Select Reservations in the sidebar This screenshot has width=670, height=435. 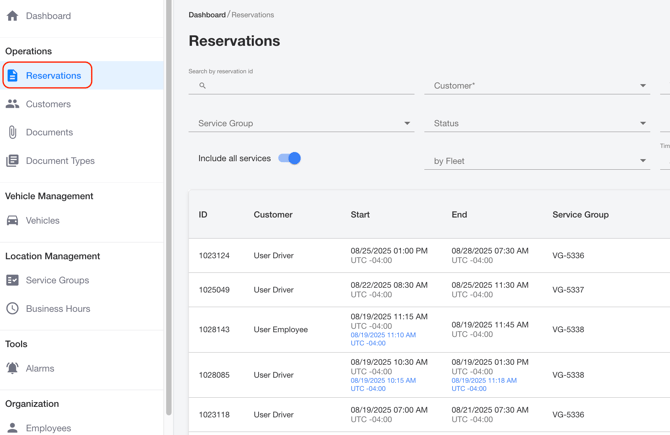(x=53, y=75)
